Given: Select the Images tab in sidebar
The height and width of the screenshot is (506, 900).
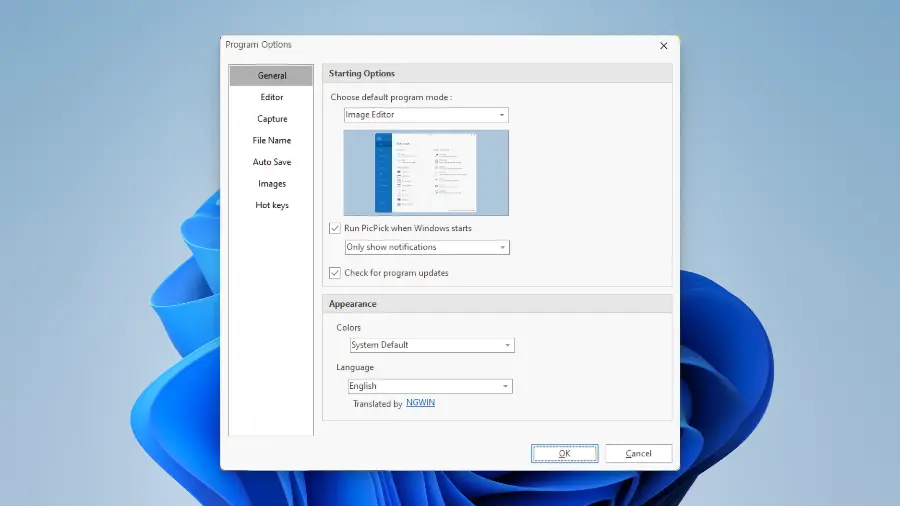Looking at the screenshot, I should (271, 184).
